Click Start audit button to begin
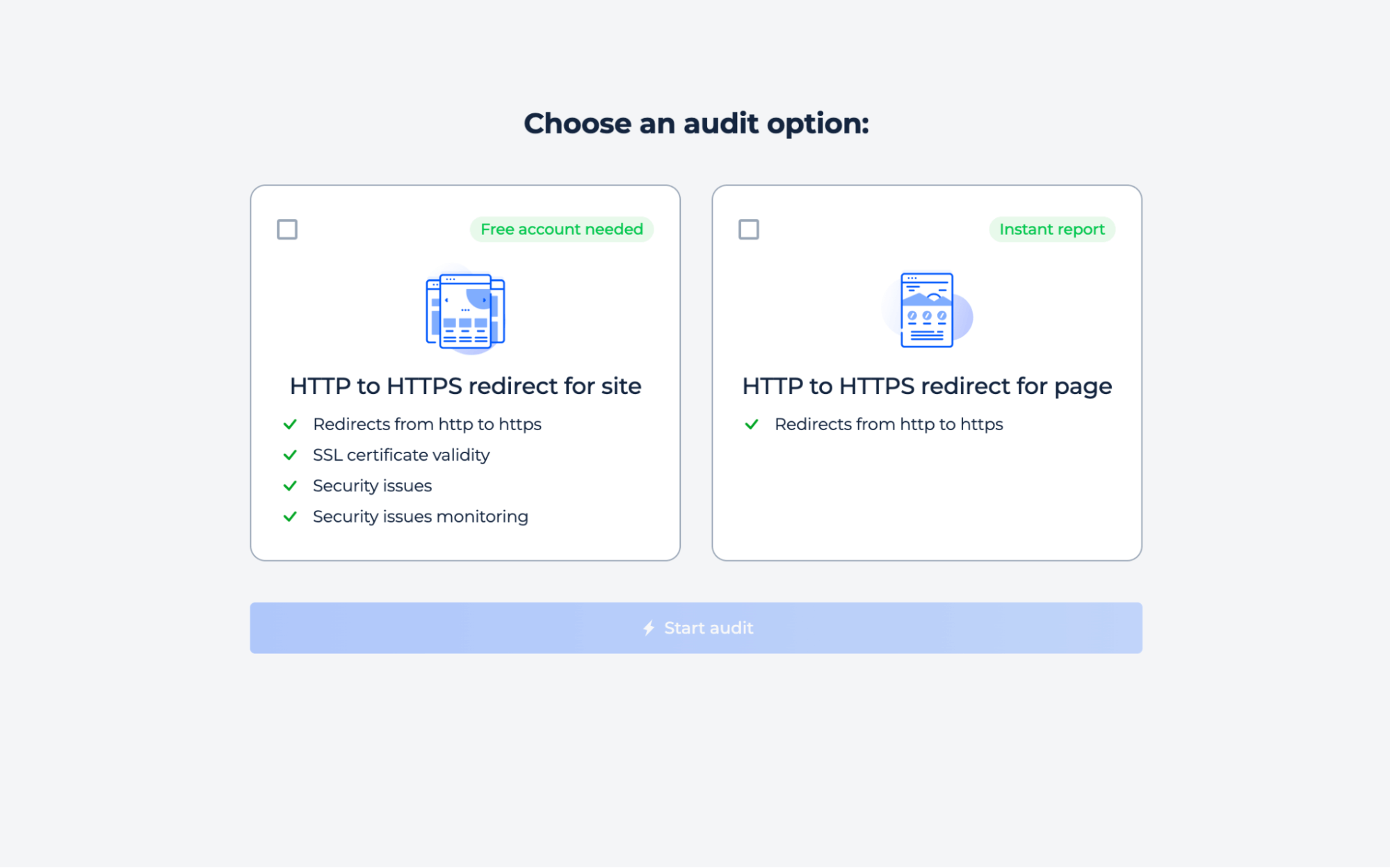 695,627
